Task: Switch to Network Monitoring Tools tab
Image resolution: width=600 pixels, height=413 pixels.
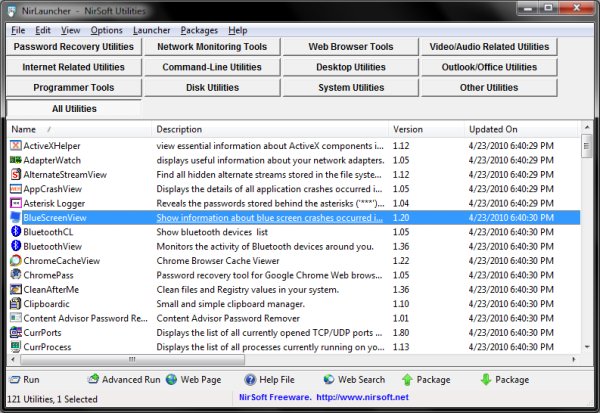Action: click(212, 47)
